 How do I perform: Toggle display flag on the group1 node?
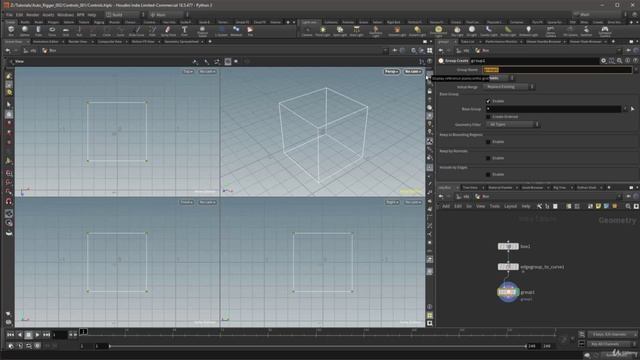[x=517, y=292]
